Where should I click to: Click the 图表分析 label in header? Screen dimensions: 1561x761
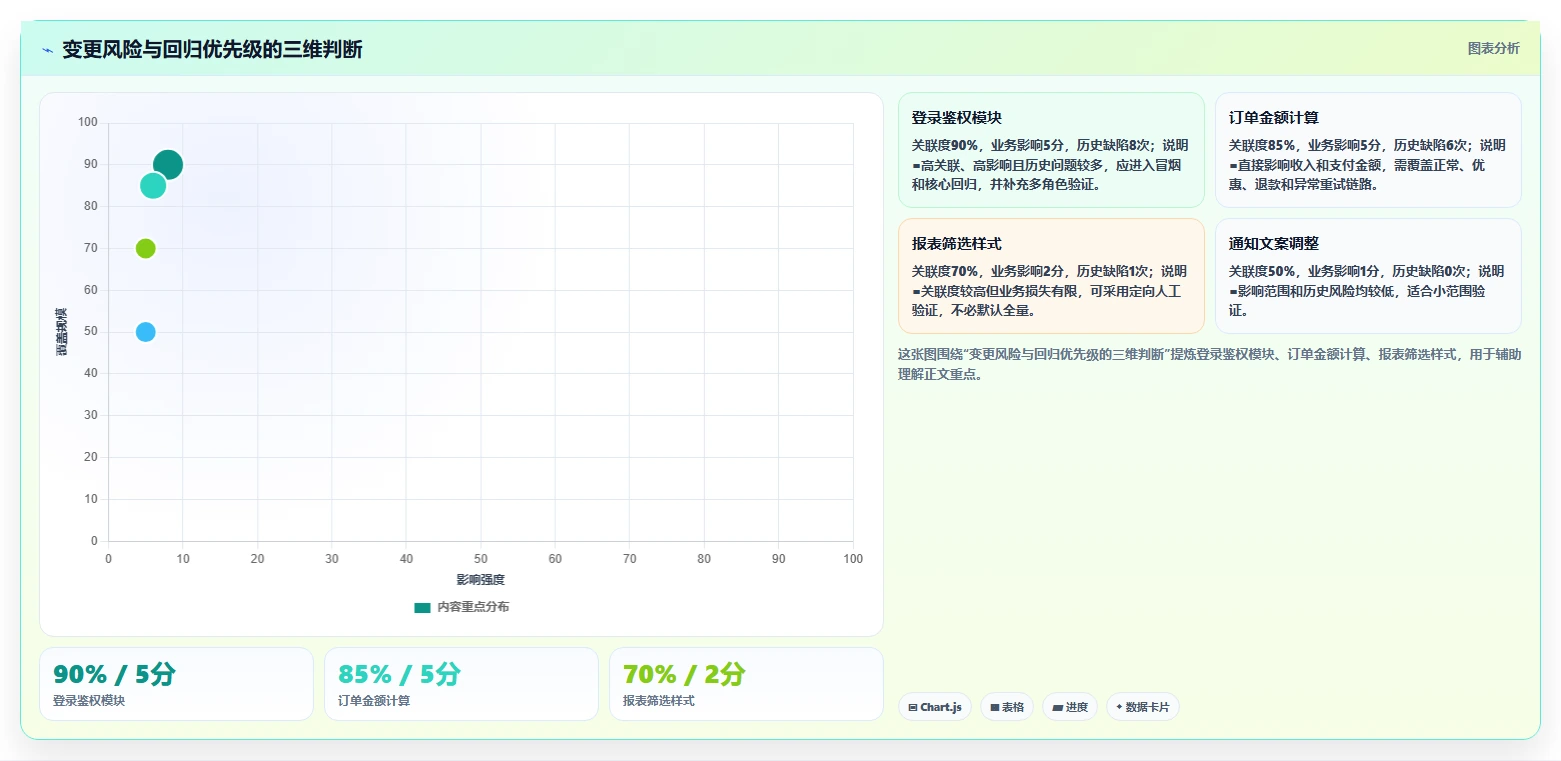(x=1493, y=48)
